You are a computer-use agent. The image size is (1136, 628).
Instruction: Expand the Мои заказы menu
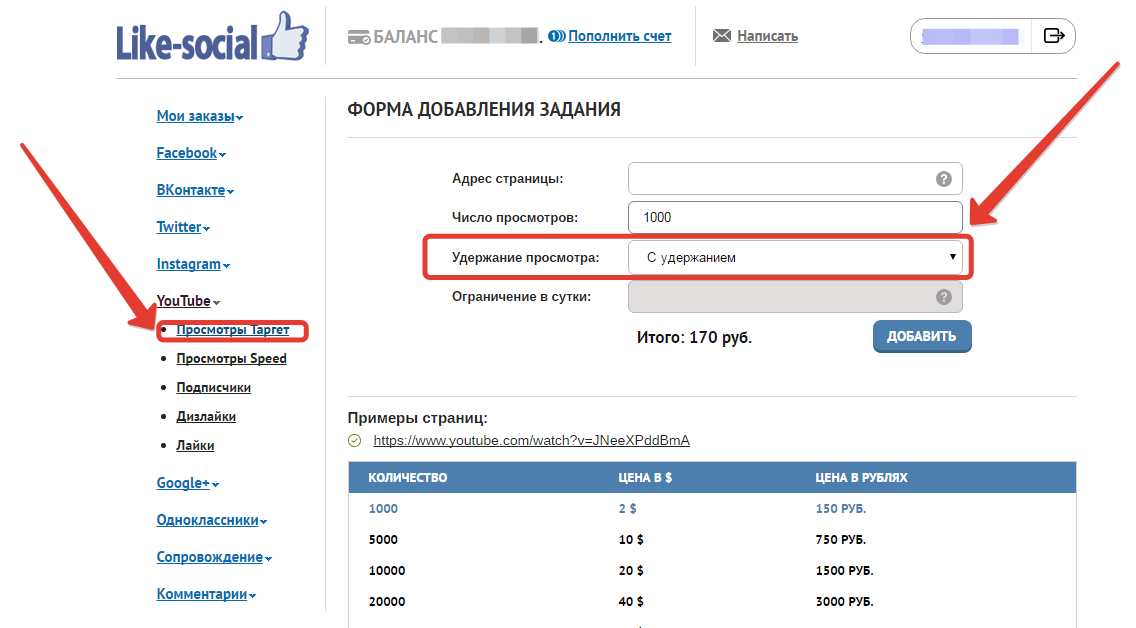pyautogui.click(x=199, y=116)
